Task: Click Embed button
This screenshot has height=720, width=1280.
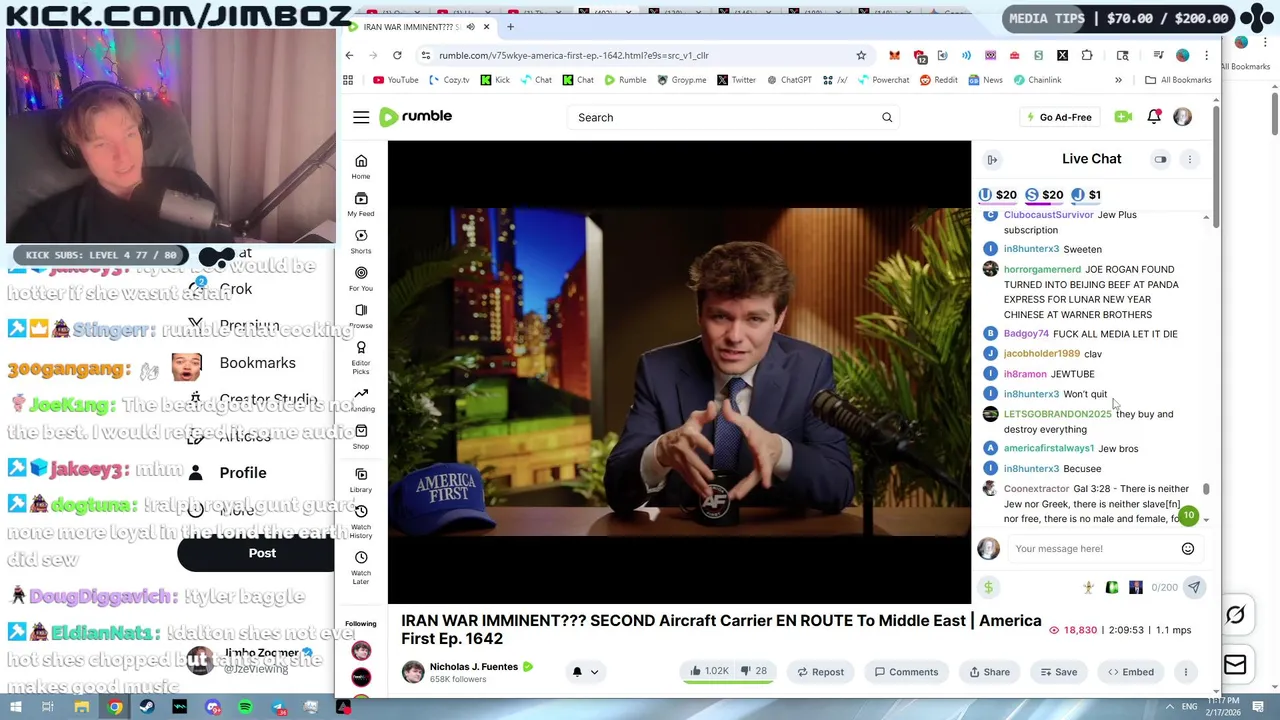Action: tap(1130, 672)
